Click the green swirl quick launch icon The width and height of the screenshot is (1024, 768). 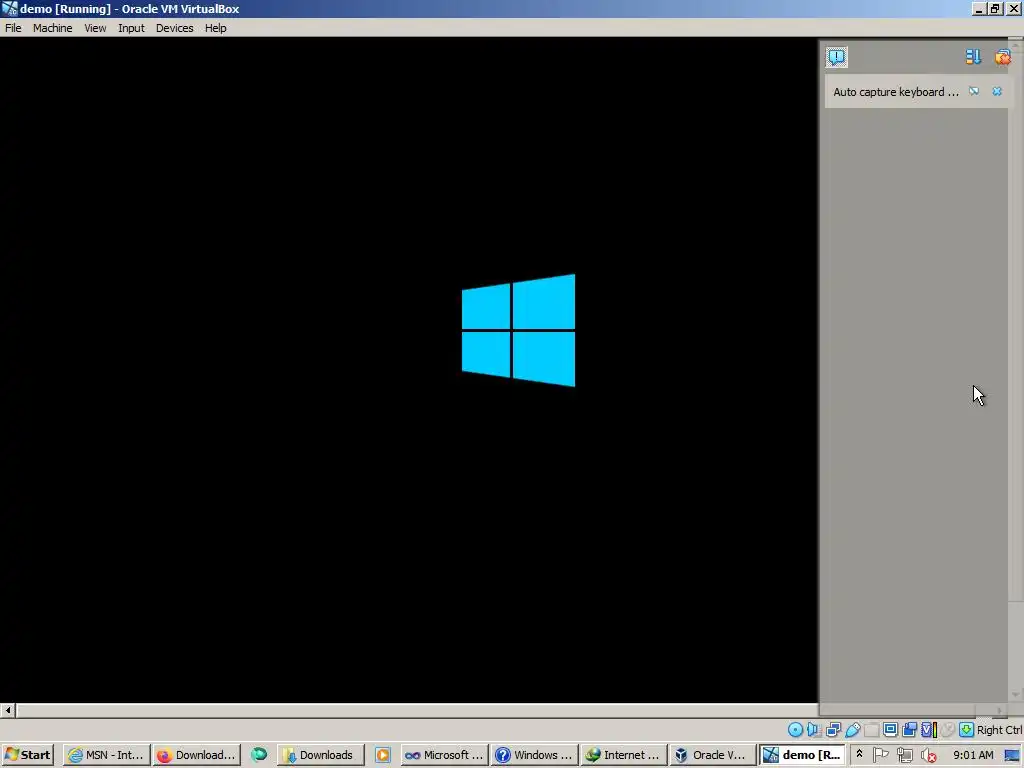pyautogui.click(x=259, y=755)
